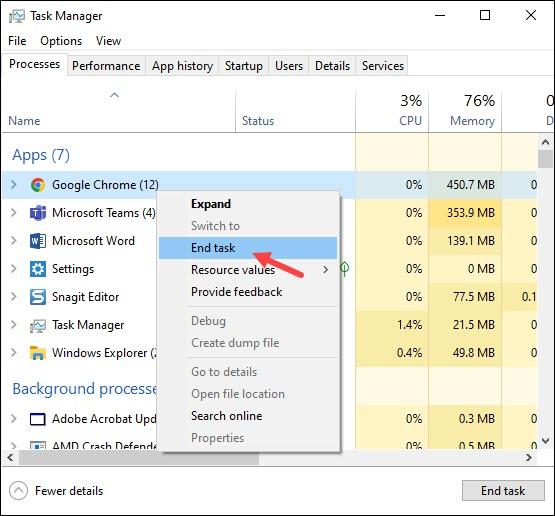Click the Microsoft Teams icon
The image size is (555, 516).
[38, 213]
